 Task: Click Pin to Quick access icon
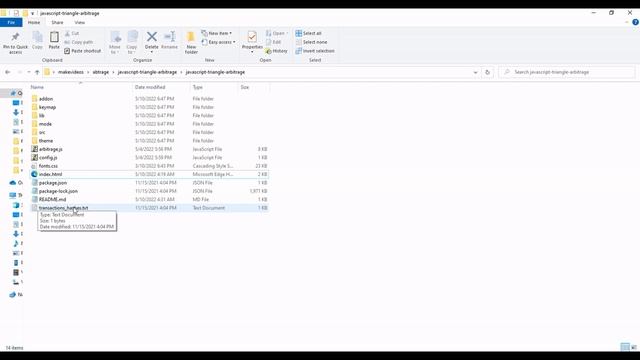15,37
